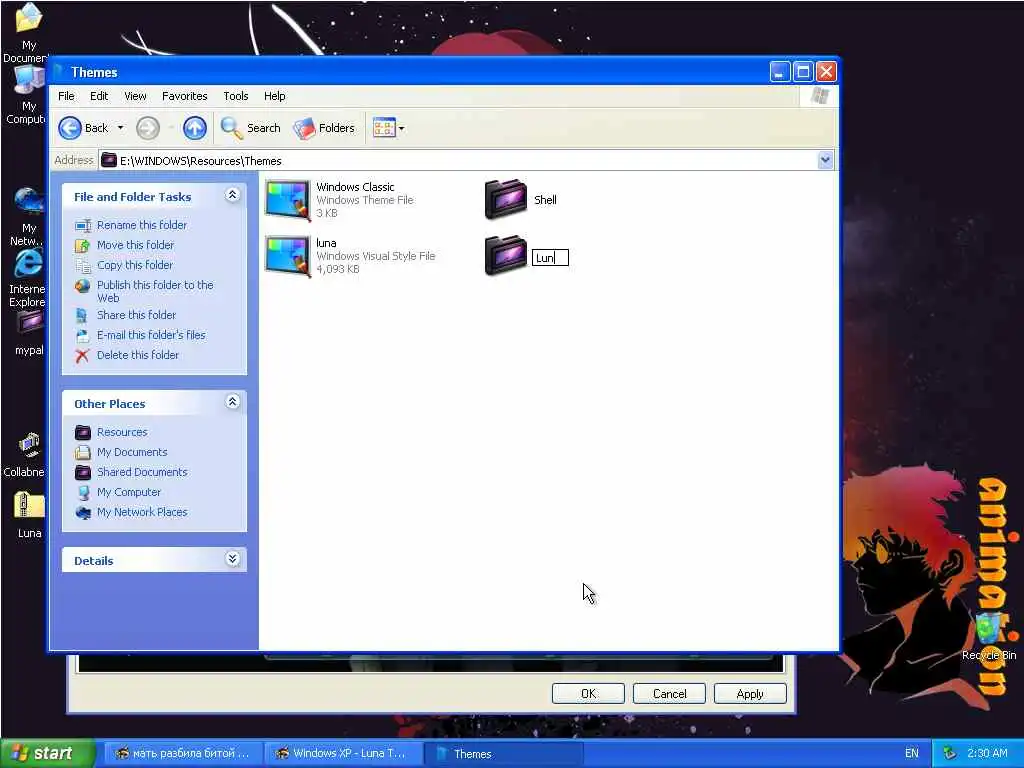Open My Network Places link

coord(142,513)
